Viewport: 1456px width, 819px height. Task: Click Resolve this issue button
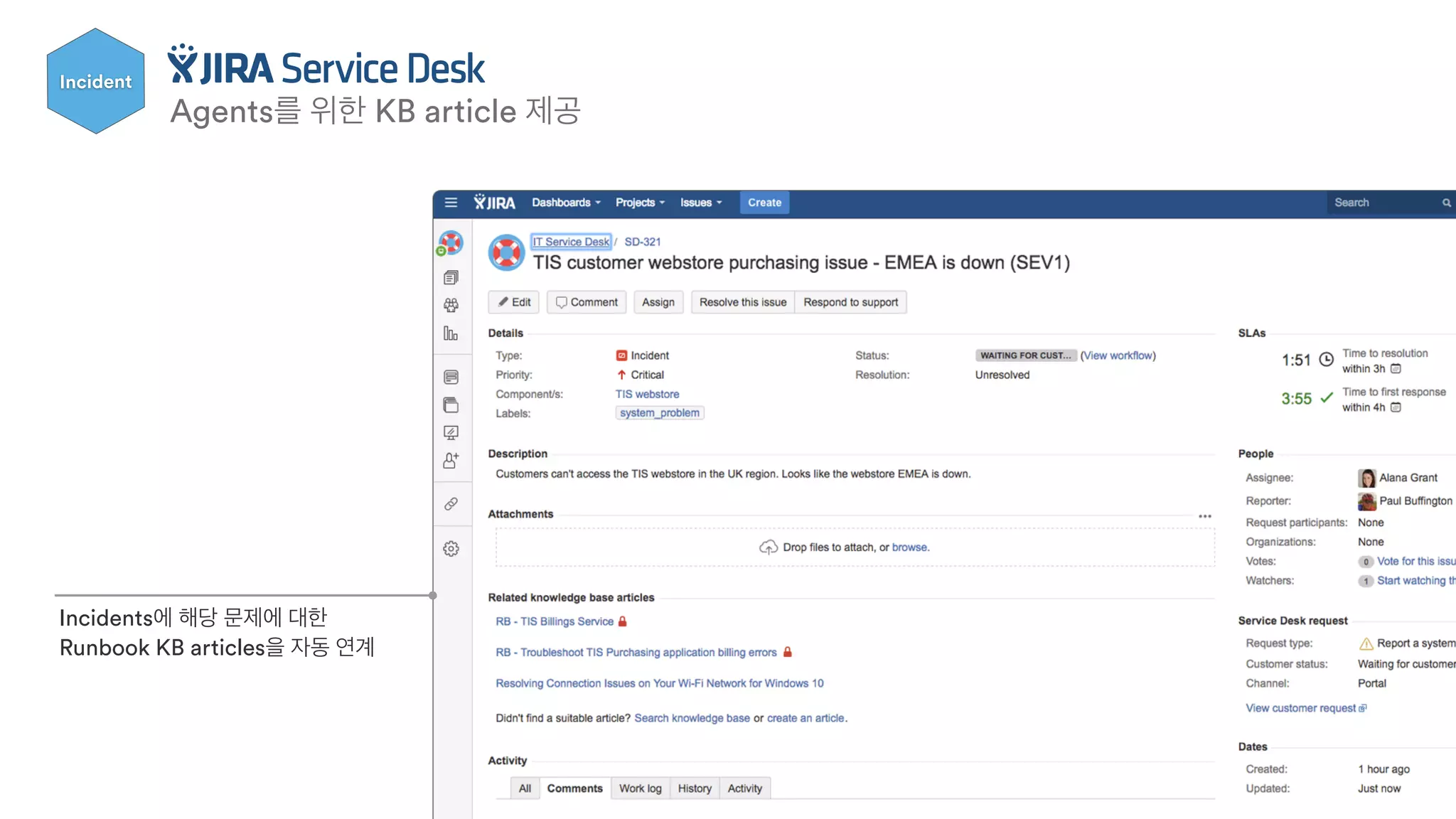[743, 302]
